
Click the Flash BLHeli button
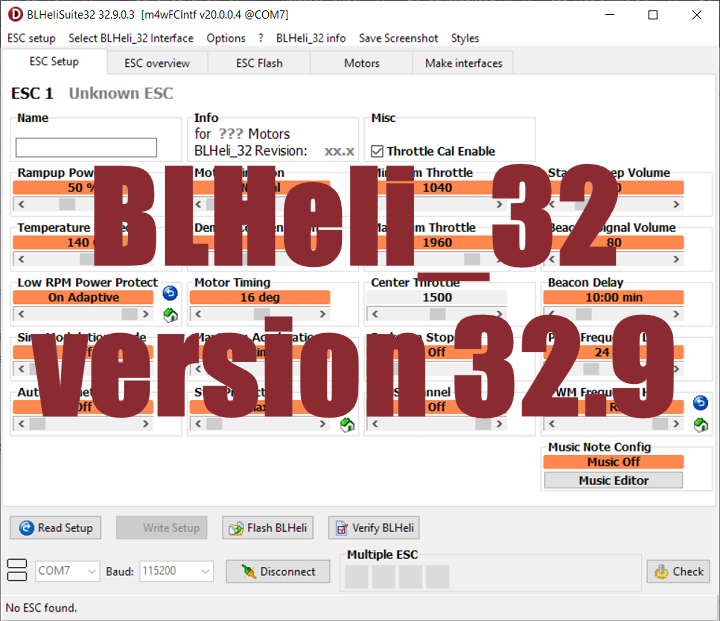(268, 528)
